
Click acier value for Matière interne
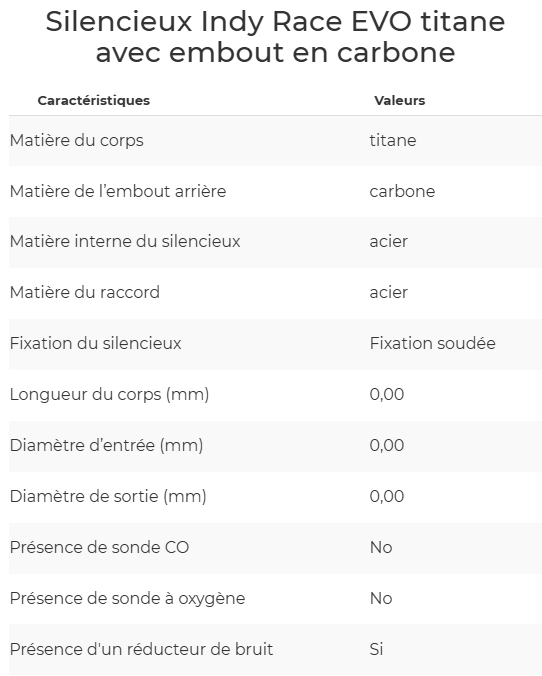(x=388, y=241)
